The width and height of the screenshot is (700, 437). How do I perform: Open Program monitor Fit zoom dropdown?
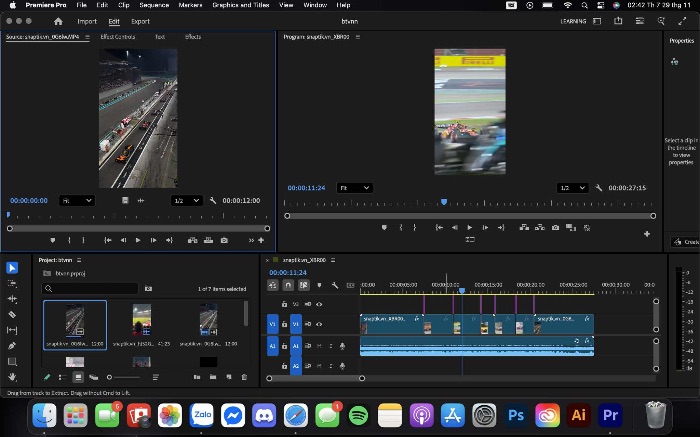pos(354,188)
